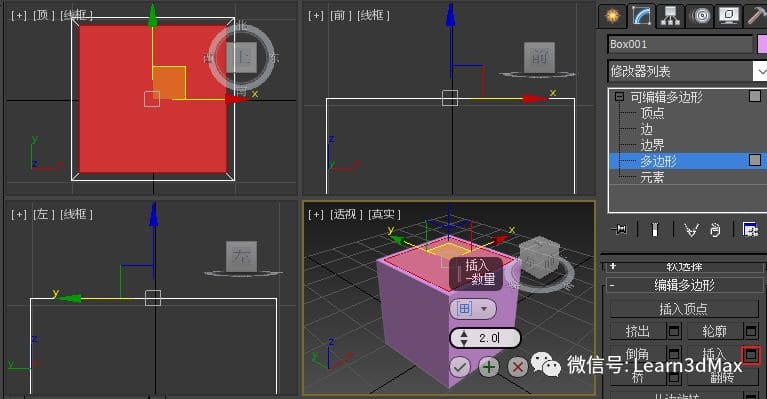Confirm the inset with the checkmark

click(459, 367)
